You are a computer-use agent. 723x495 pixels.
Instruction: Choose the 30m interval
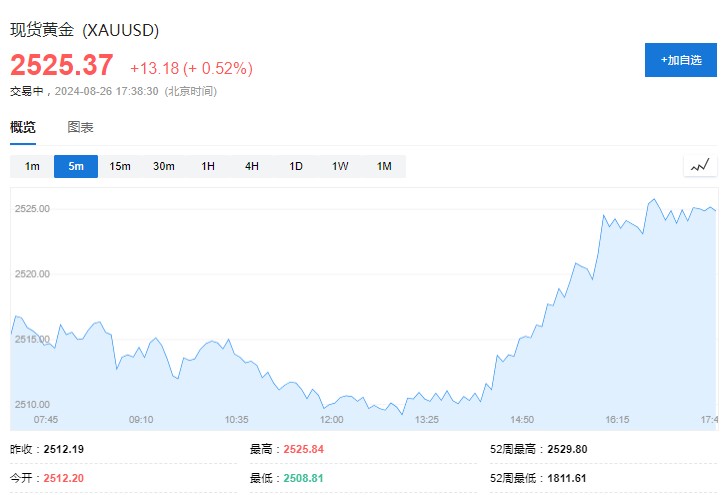(x=164, y=166)
